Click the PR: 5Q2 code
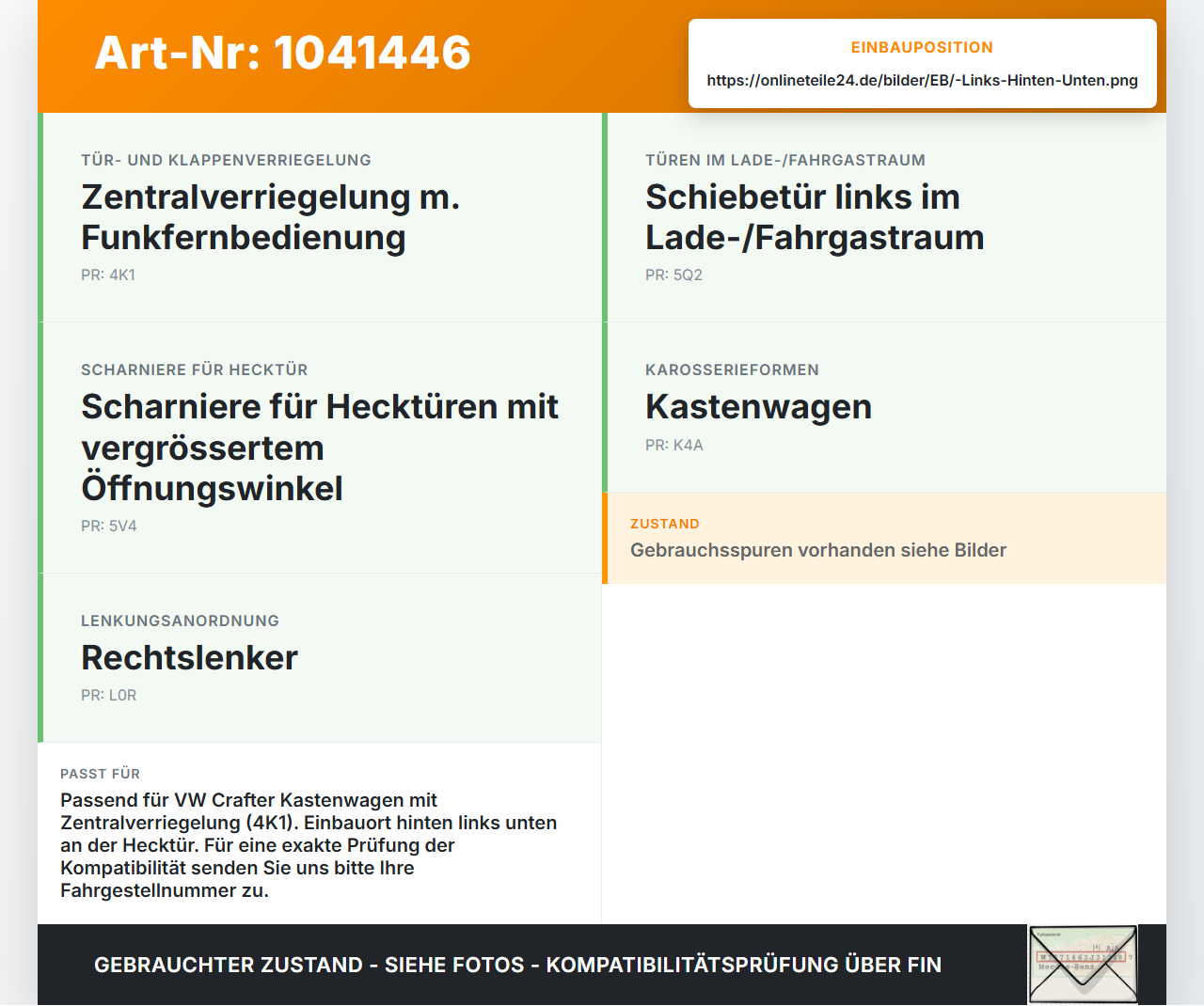 (x=673, y=275)
